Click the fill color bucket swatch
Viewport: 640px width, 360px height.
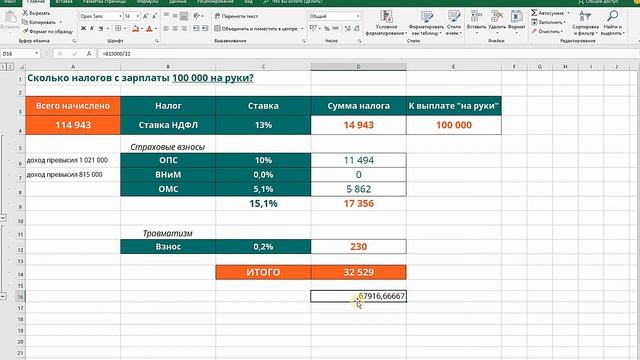pyautogui.click(x=136, y=29)
